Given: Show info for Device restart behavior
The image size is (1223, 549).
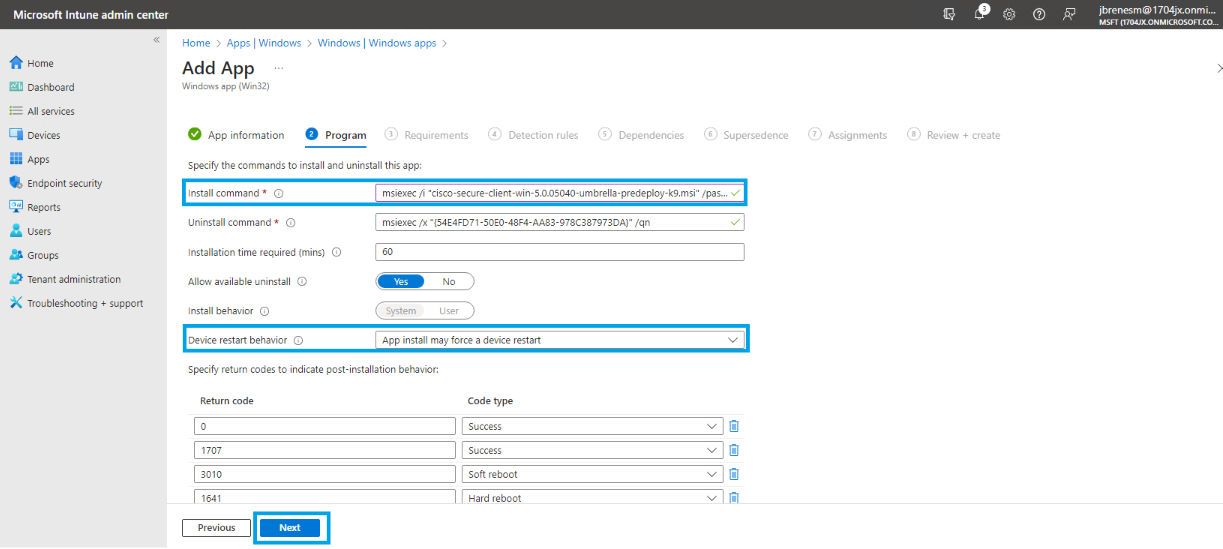Looking at the screenshot, I should tap(299, 340).
